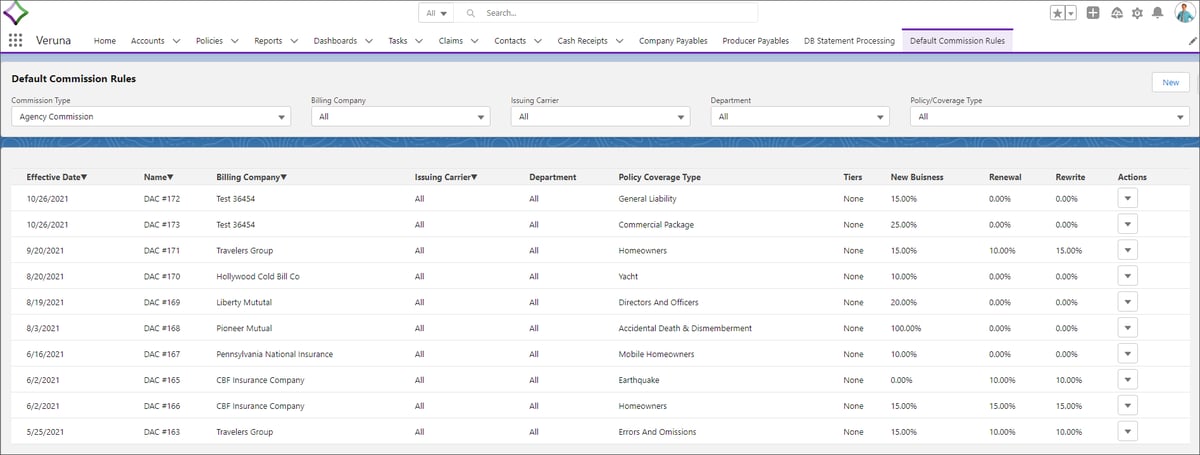The image size is (1200, 455).
Task: Click the Liberty Mututal billing company cell
Action: (x=244, y=303)
